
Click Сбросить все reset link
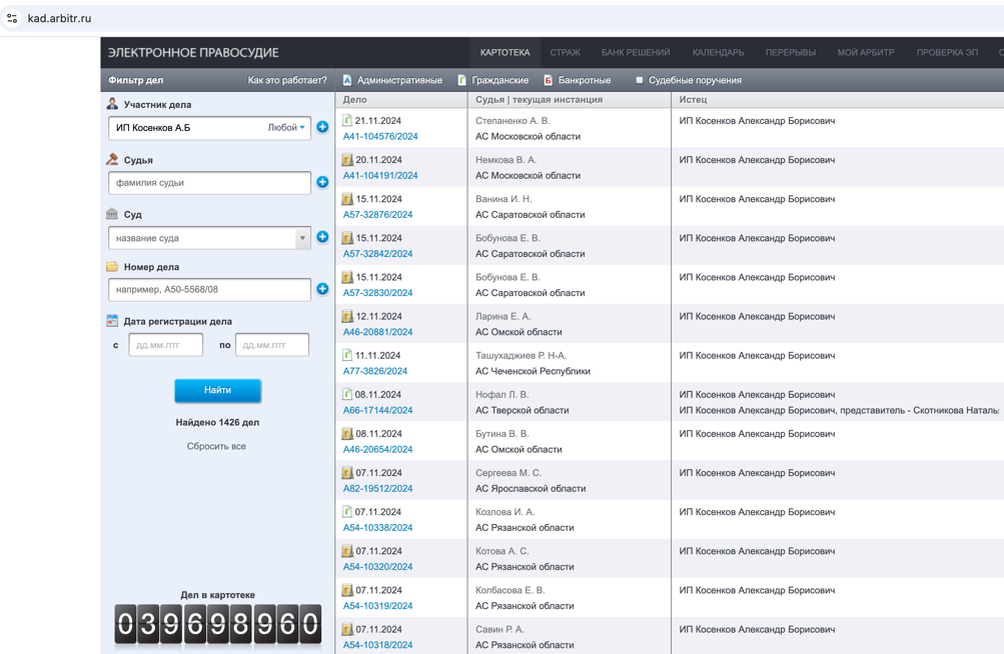click(216, 446)
